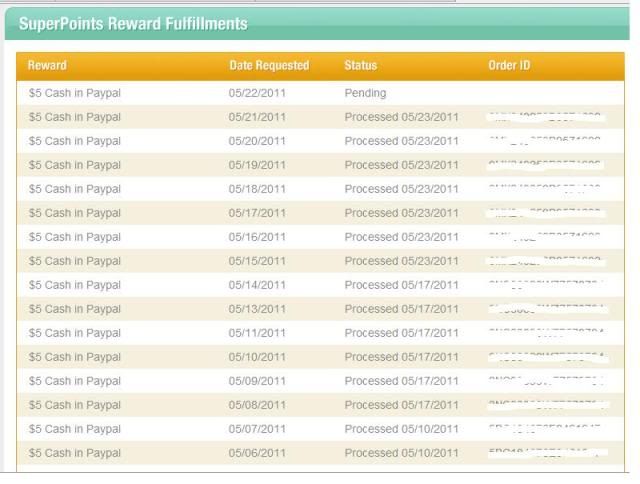Click date requested 05/10/2011
640x484 pixels.
[x=257, y=357]
